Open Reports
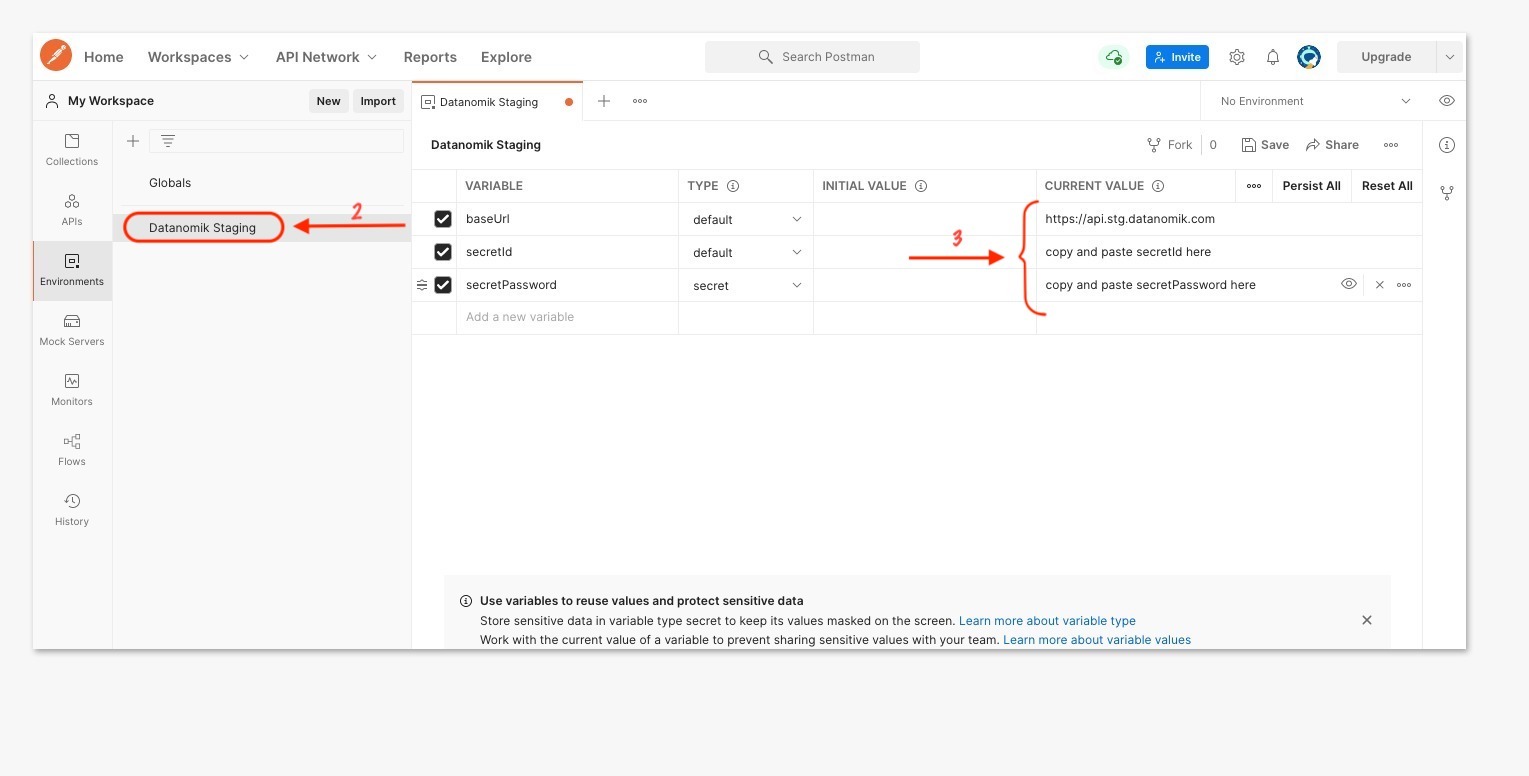Image resolution: width=1529 pixels, height=776 pixels. pyautogui.click(x=430, y=57)
